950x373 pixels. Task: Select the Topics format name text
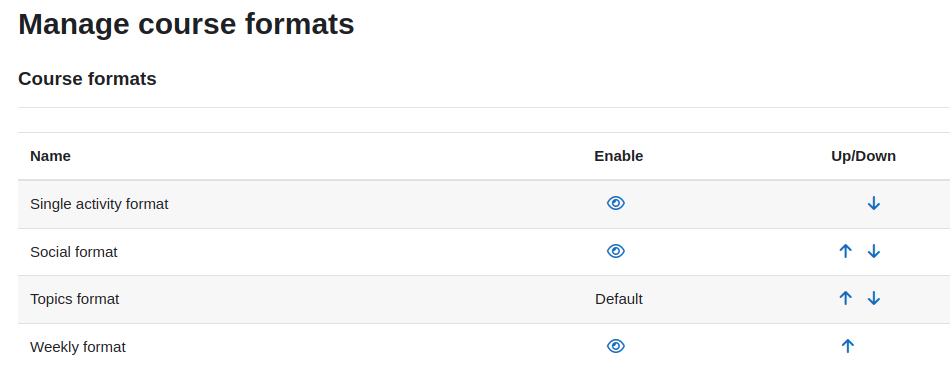(75, 299)
